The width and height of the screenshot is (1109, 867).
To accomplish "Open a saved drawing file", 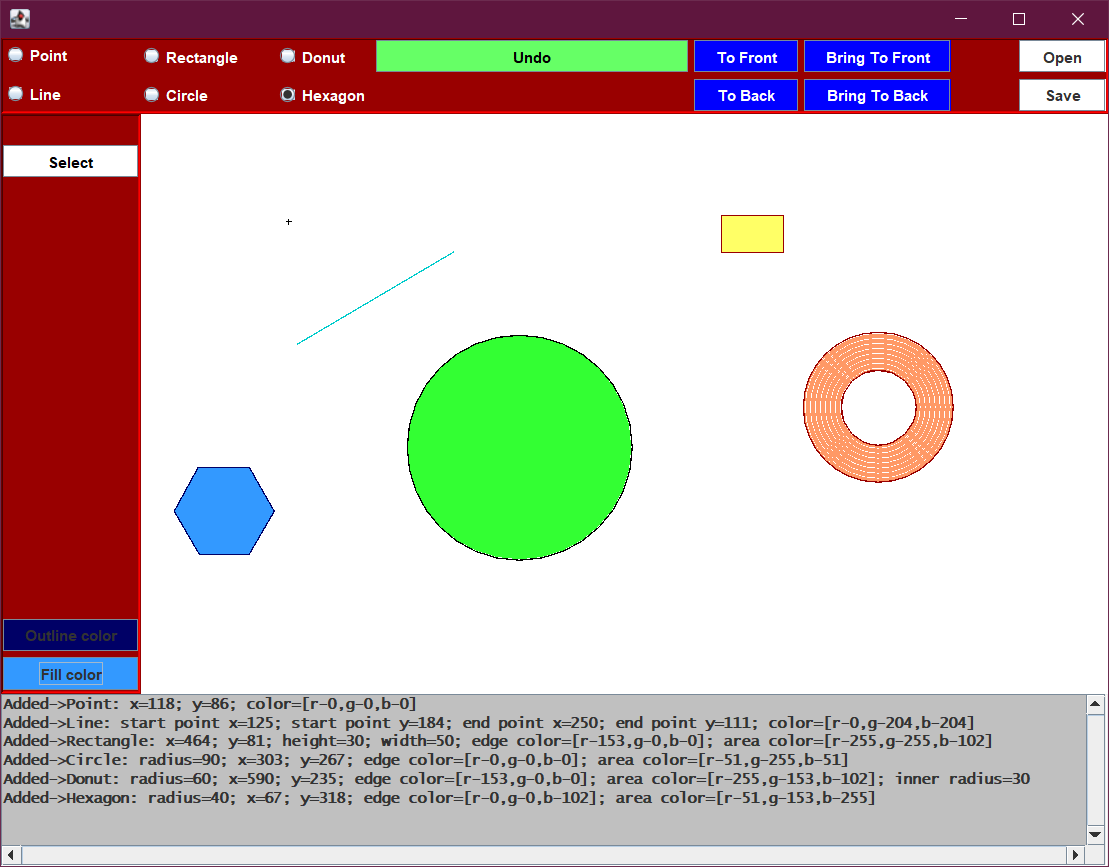I will (x=1062, y=57).
